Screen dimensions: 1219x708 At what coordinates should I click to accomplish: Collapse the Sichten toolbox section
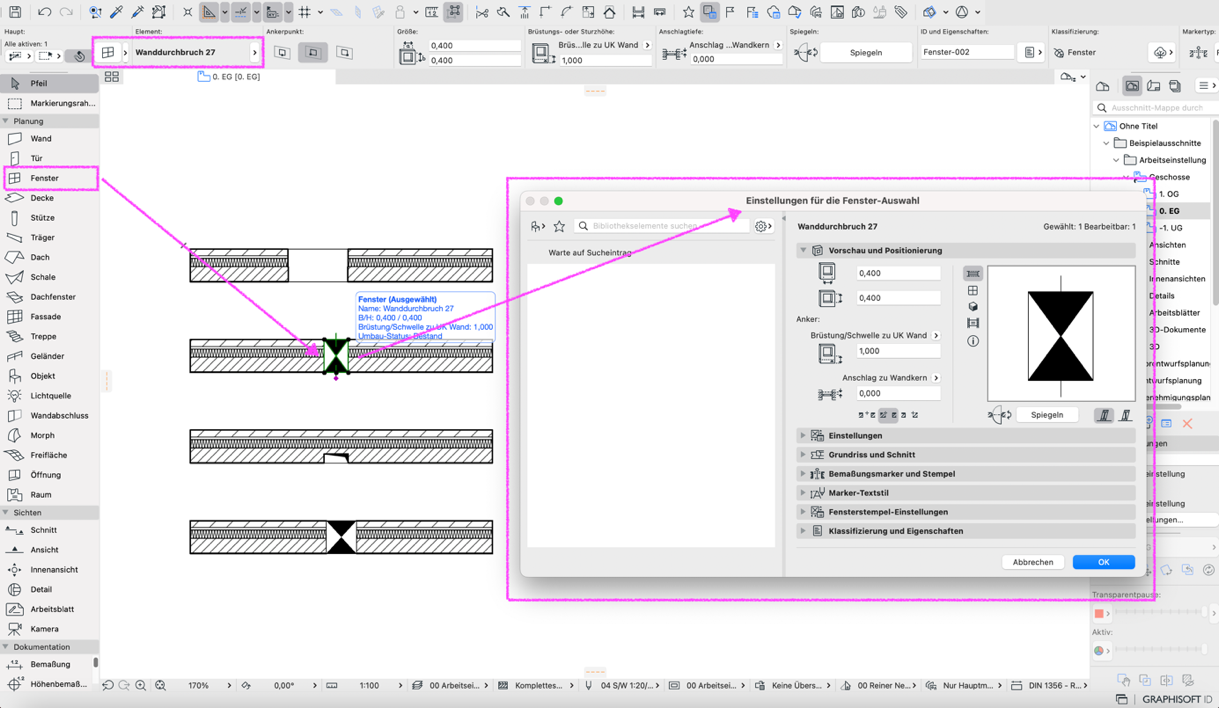click(5, 512)
